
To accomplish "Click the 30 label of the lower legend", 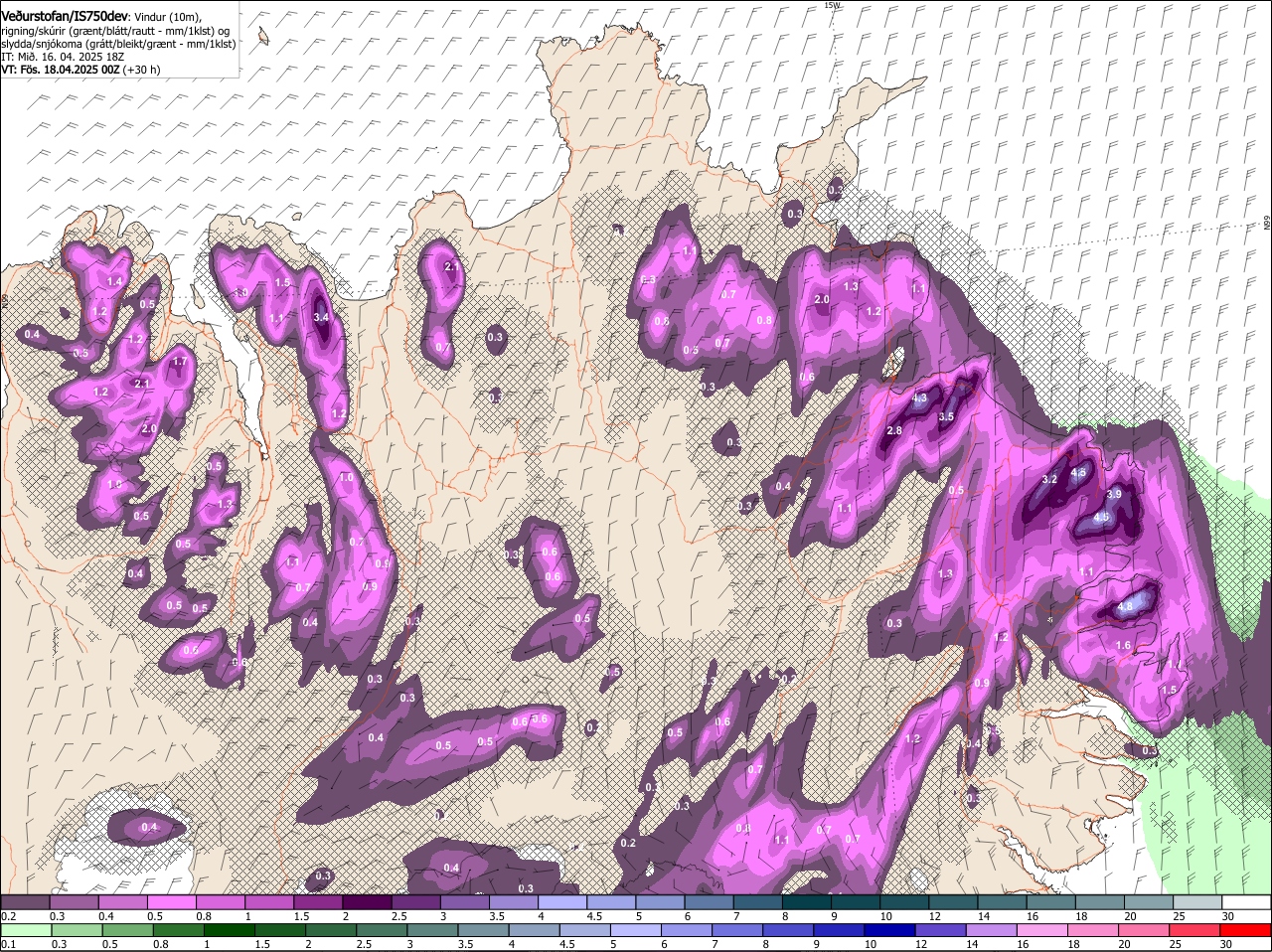I will pos(1226,944).
